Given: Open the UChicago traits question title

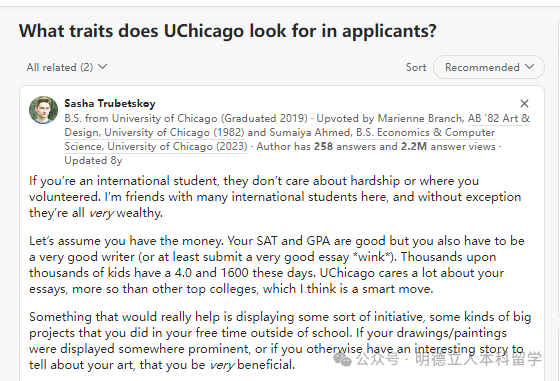Looking at the screenshot, I should coord(228,31).
